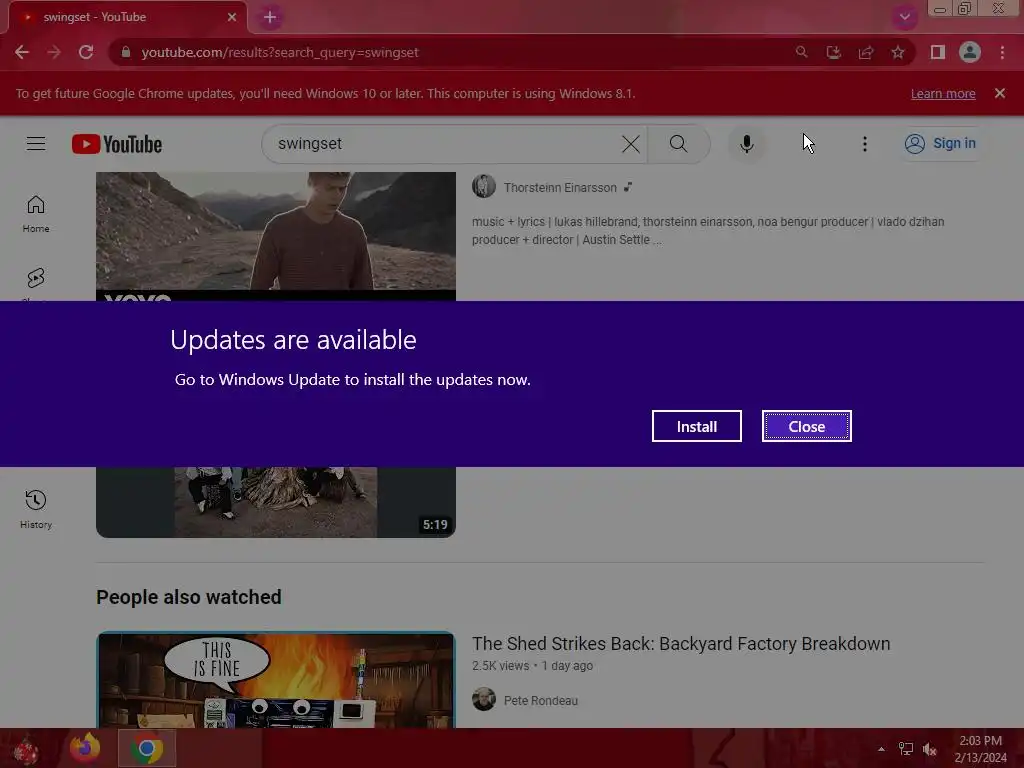Click the address bar zoom magnifier icon

(801, 52)
